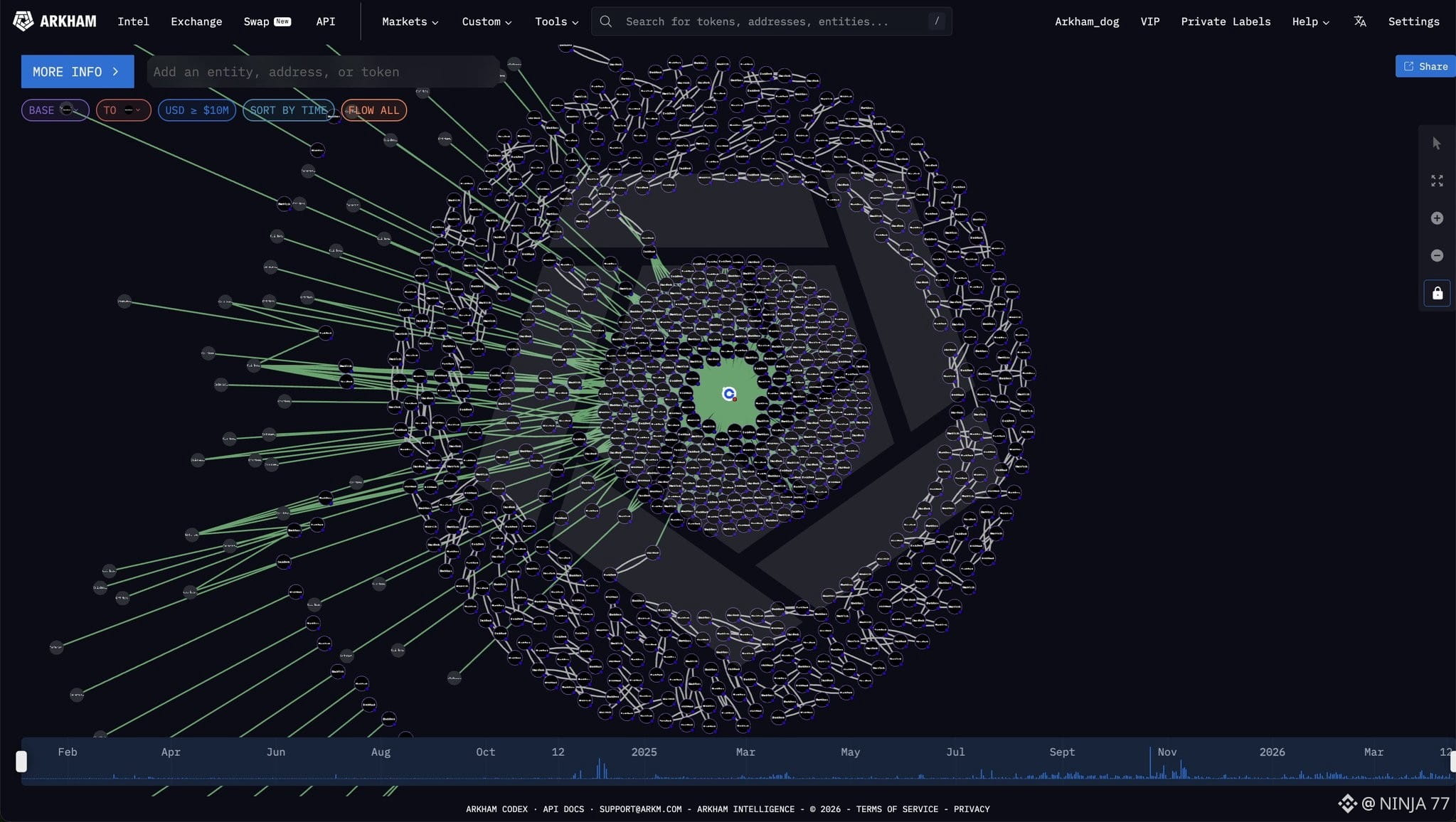Viewport: 1456px width, 822px height.
Task: Open the USD ≥ $10M filter
Action: coord(197,110)
